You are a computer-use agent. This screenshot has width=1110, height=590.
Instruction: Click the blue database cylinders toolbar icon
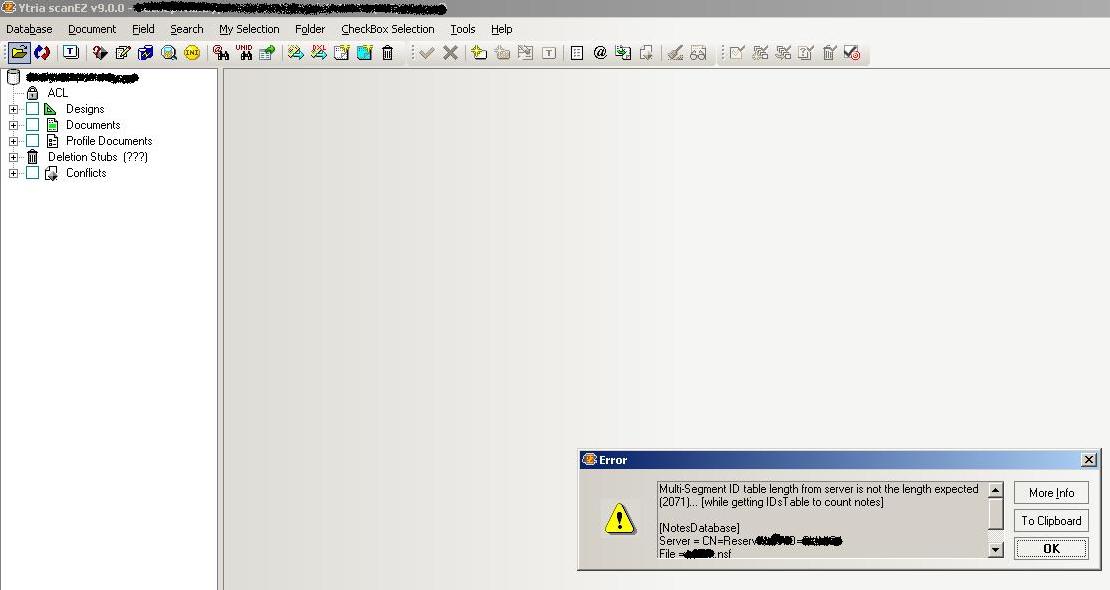146,52
